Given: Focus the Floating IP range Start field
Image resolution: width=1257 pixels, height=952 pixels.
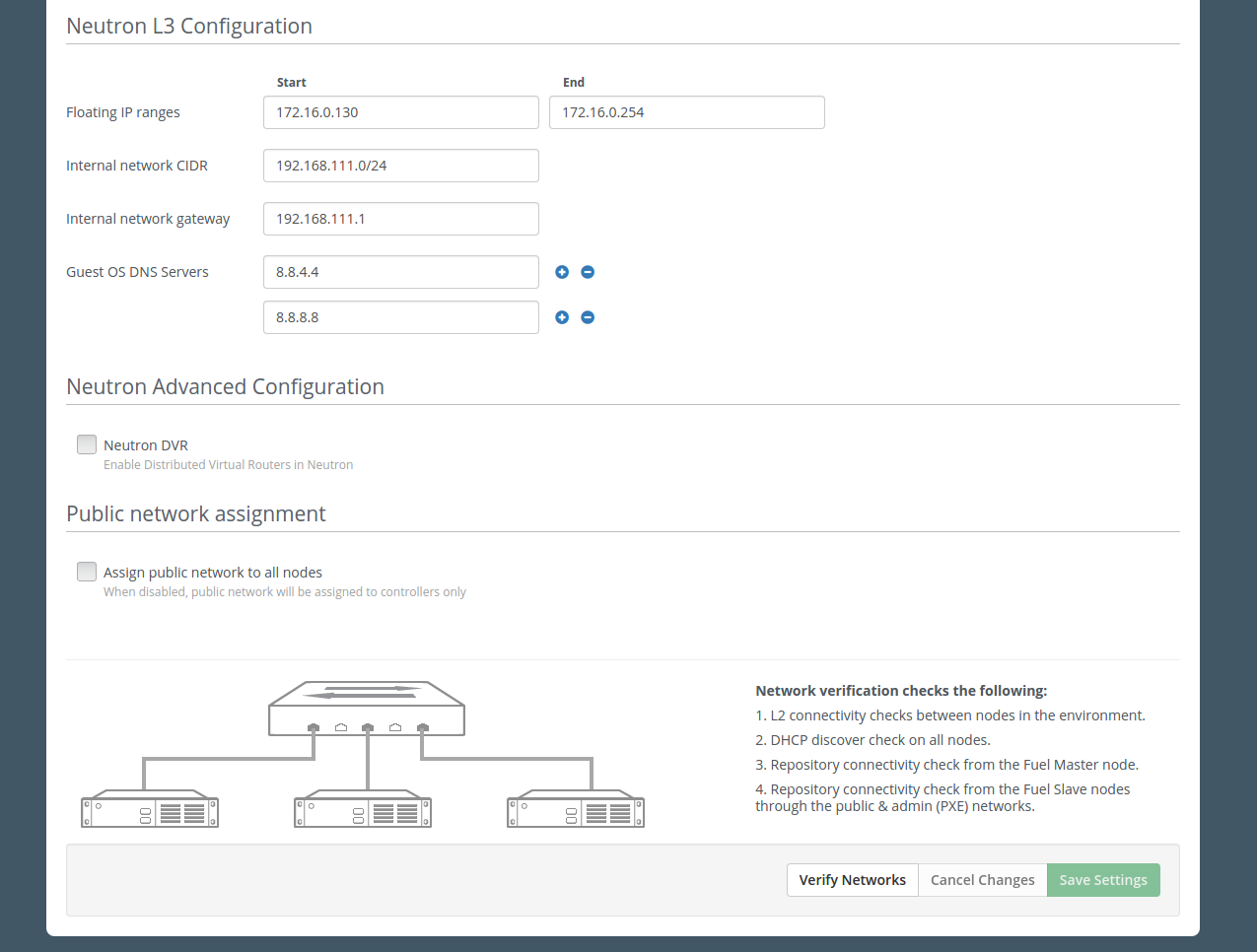Looking at the screenshot, I should 400,112.
